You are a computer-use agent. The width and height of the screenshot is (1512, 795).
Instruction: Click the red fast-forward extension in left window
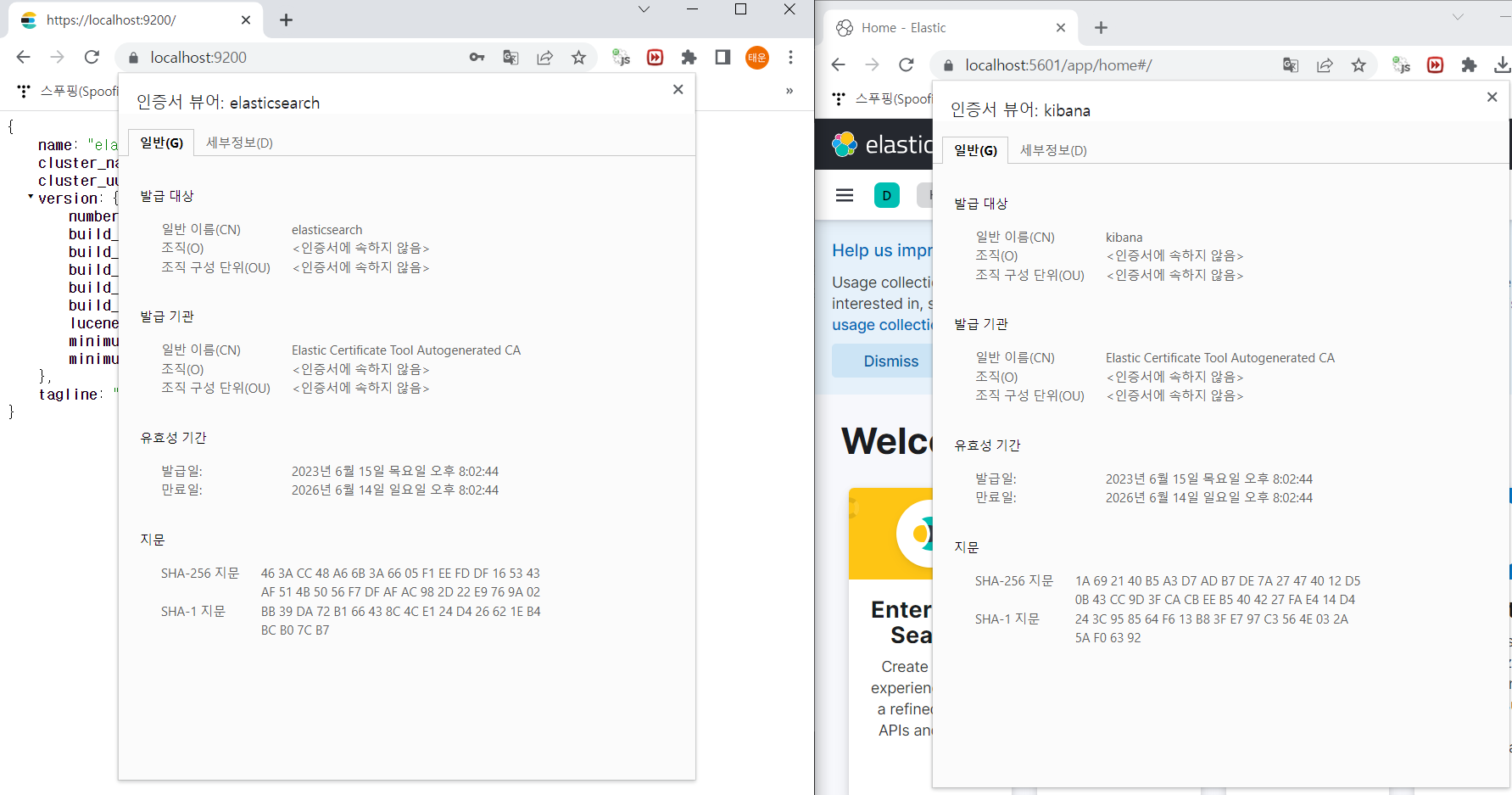coord(656,58)
